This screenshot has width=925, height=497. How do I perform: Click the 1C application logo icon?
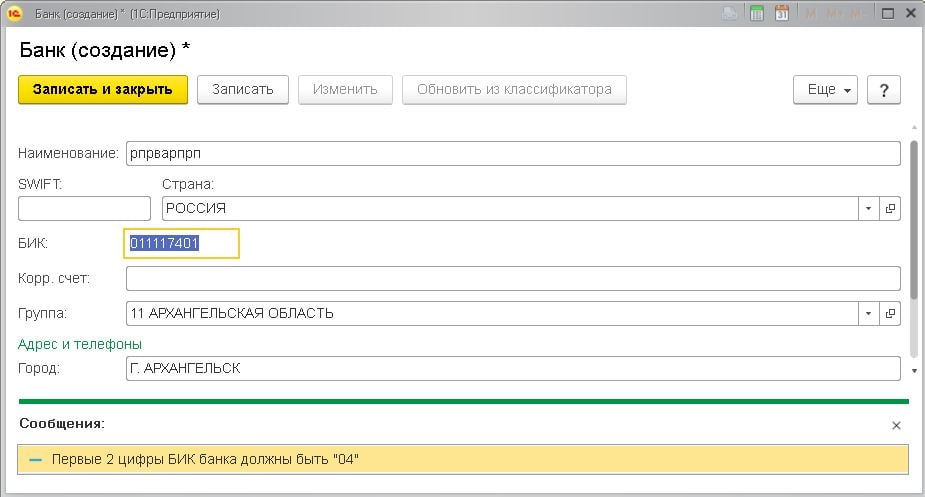point(15,14)
